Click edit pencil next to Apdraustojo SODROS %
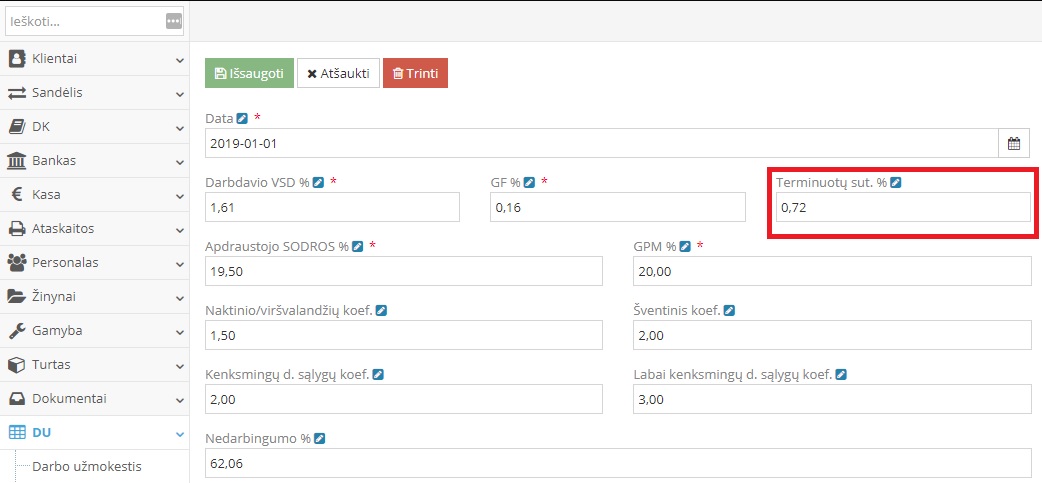 click(357, 246)
